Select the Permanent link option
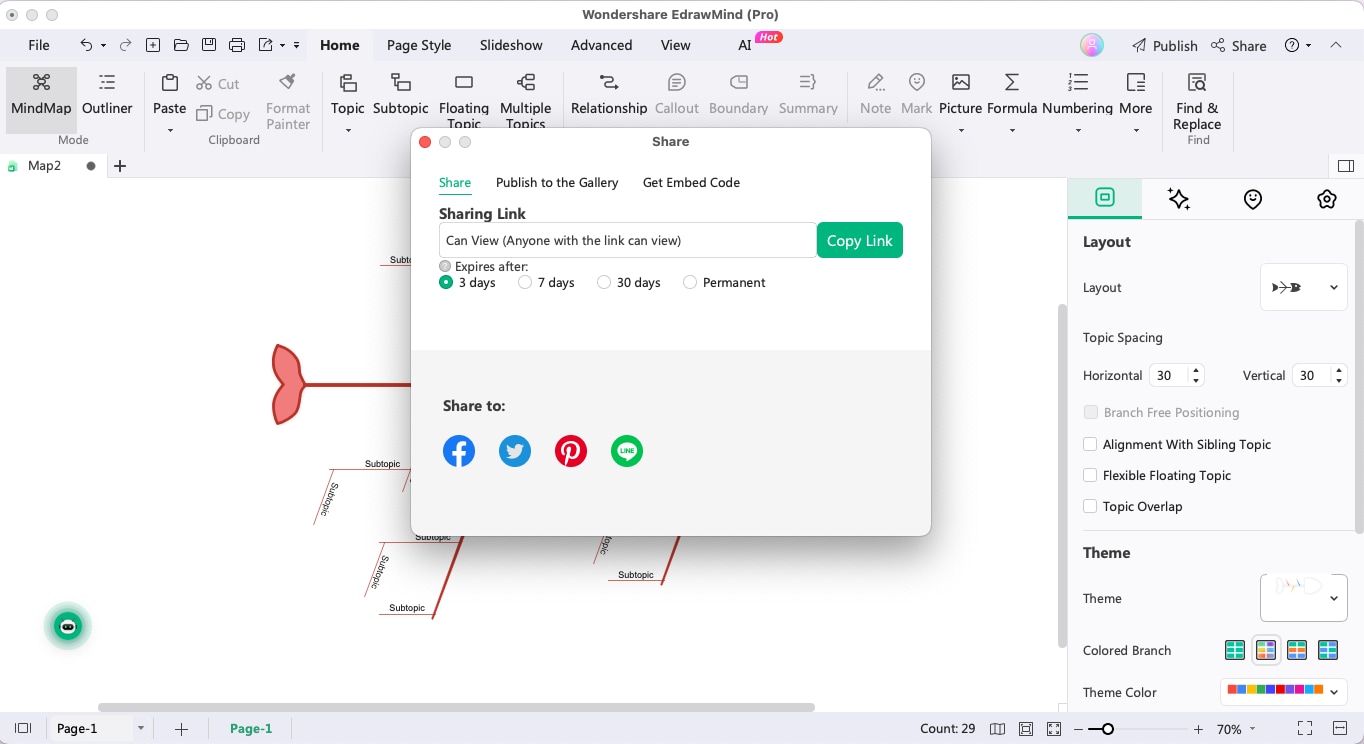 (690, 283)
